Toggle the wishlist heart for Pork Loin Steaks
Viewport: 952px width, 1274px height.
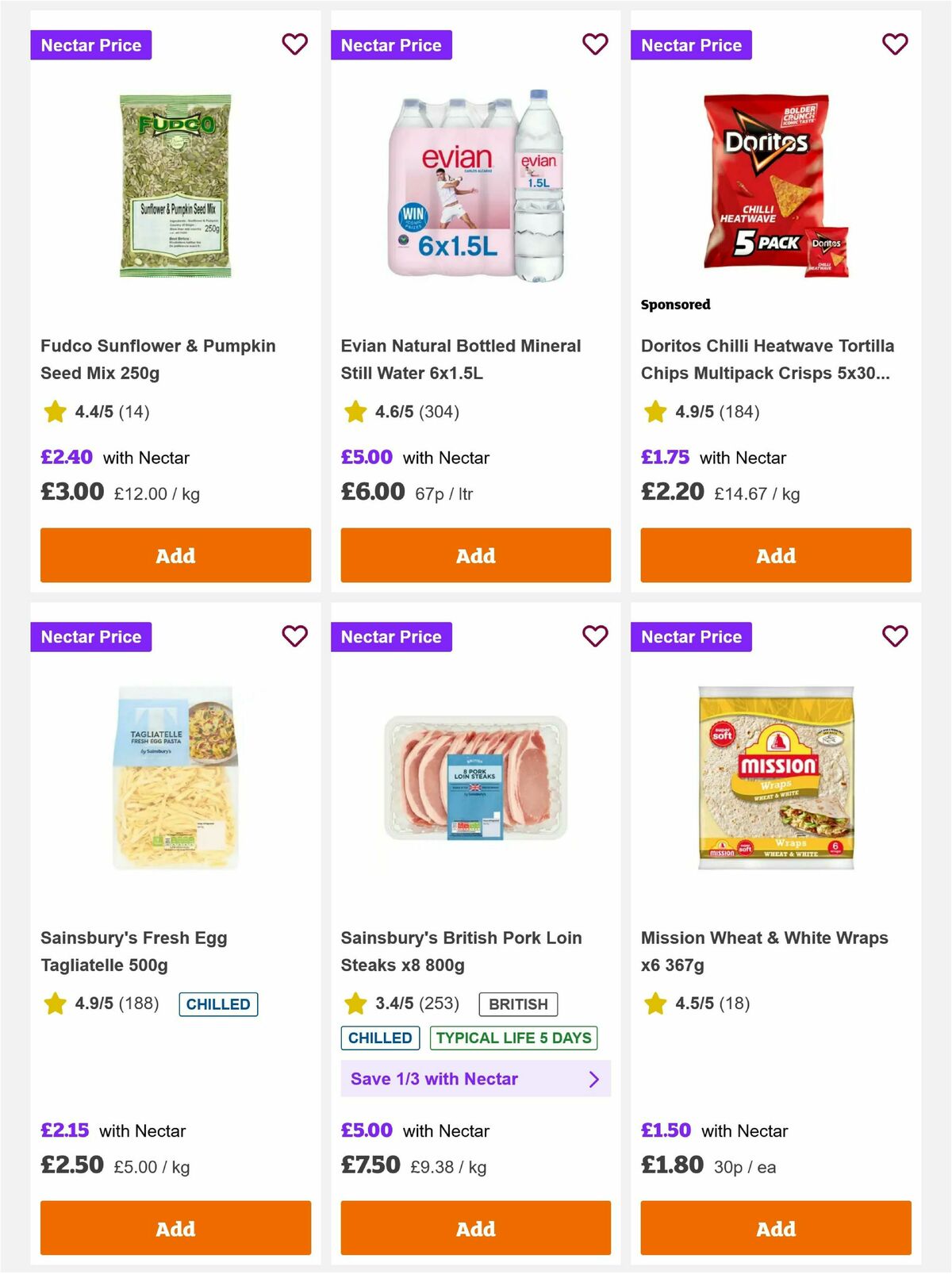[x=595, y=635]
